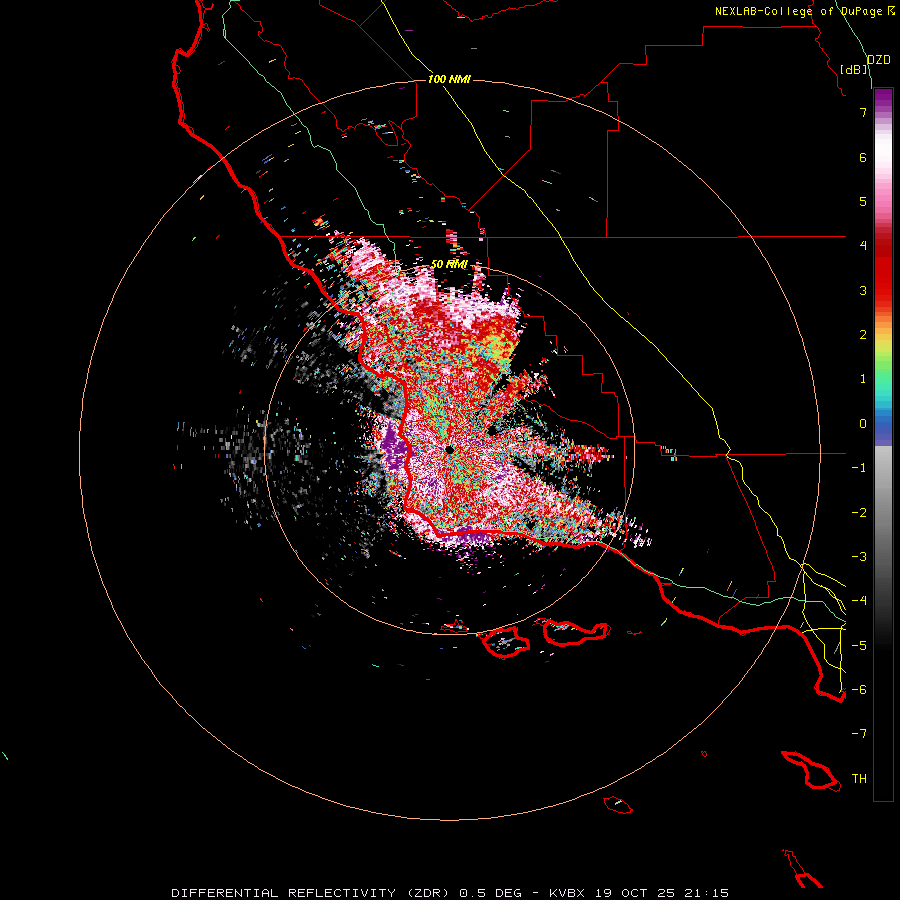Click the 5 value on the color scale
This screenshot has width=900, height=900.
863,201
